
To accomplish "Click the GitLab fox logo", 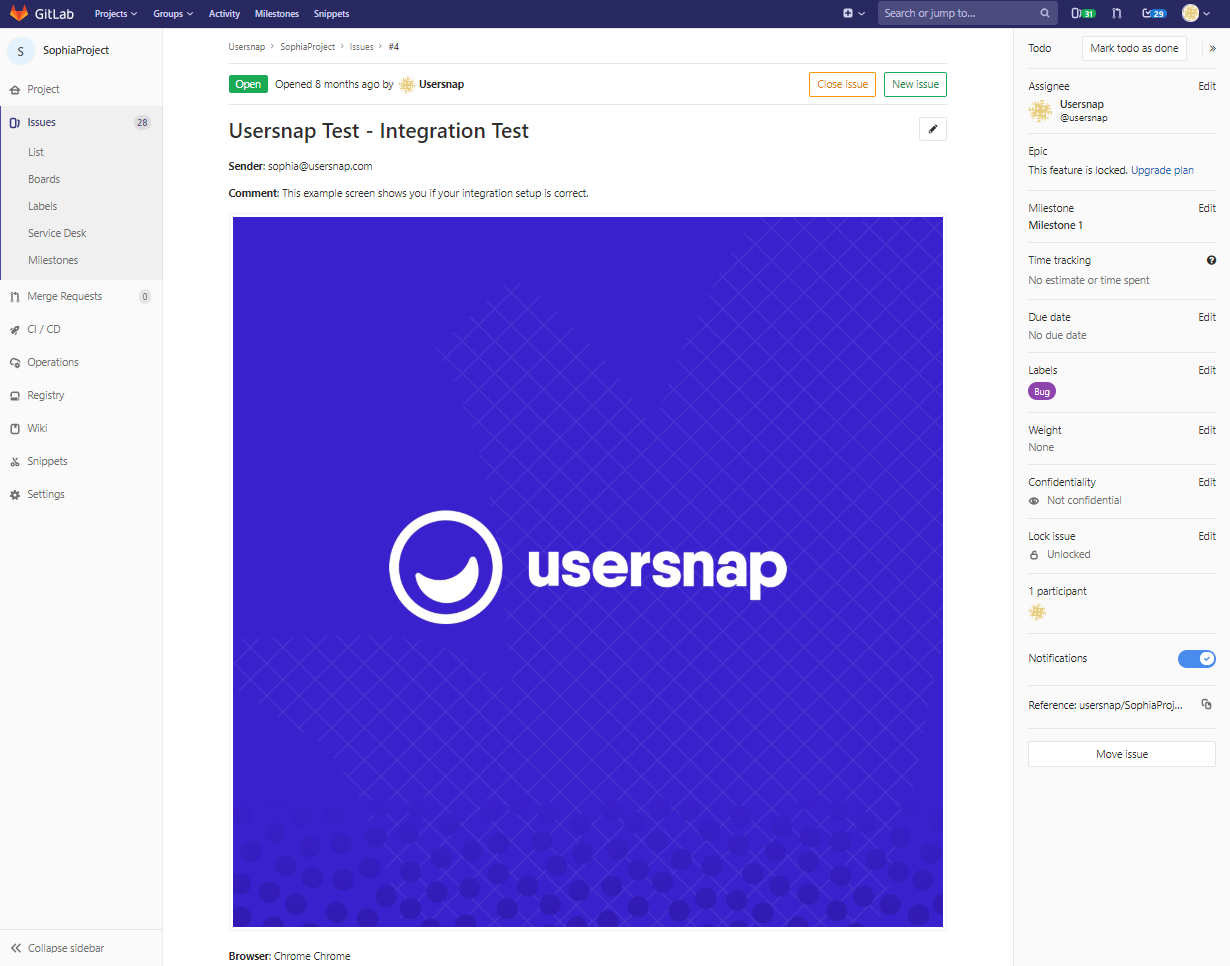I will [x=18, y=14].
